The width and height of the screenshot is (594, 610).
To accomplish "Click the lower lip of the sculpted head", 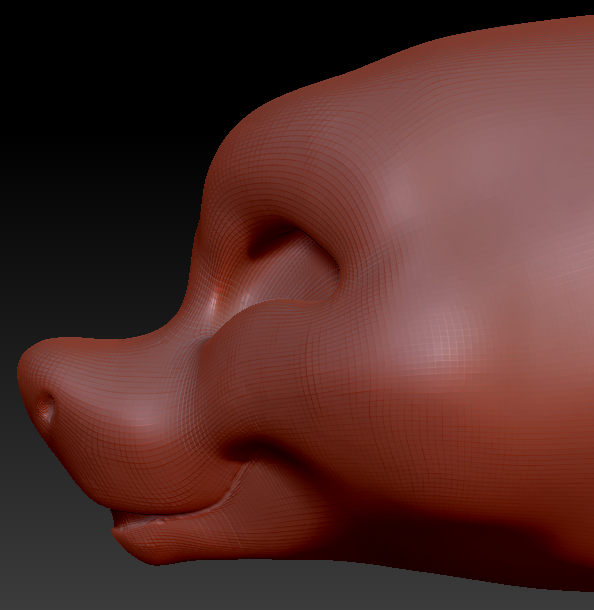I will coord(167,539).
